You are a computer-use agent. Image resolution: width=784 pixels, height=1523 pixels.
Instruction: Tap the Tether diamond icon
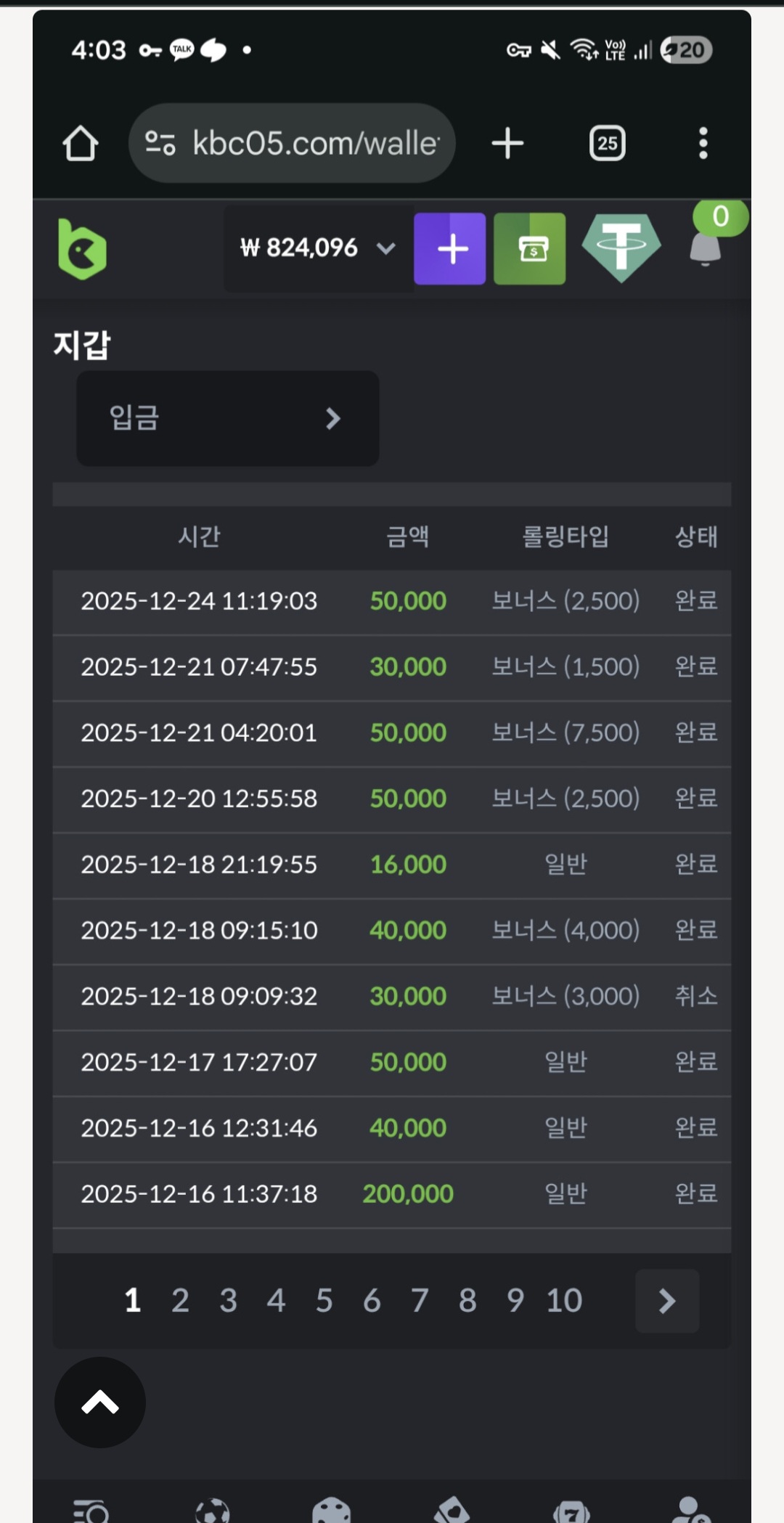621,248
